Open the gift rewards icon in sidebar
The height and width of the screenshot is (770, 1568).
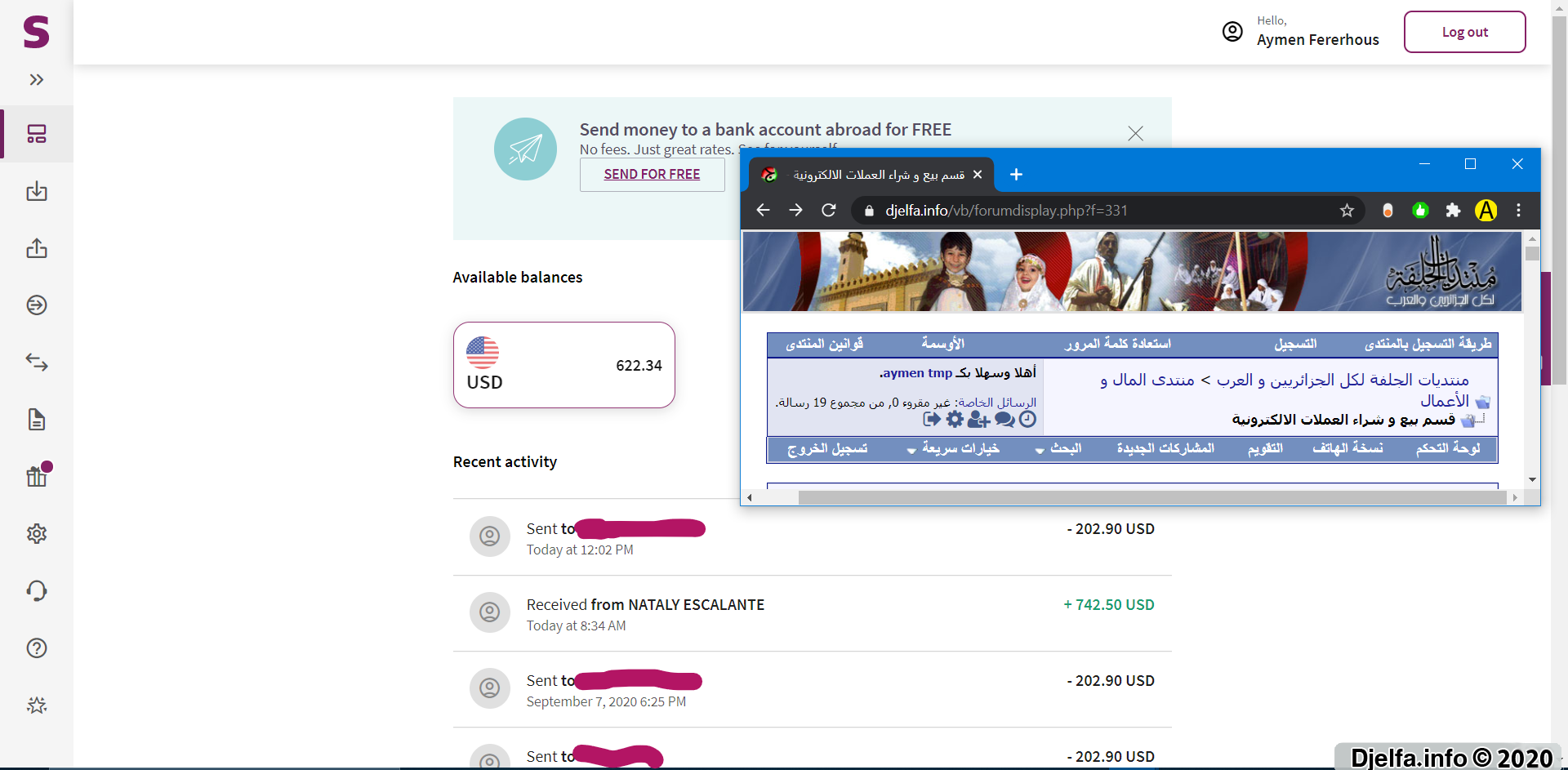click(x=37, y=476)
